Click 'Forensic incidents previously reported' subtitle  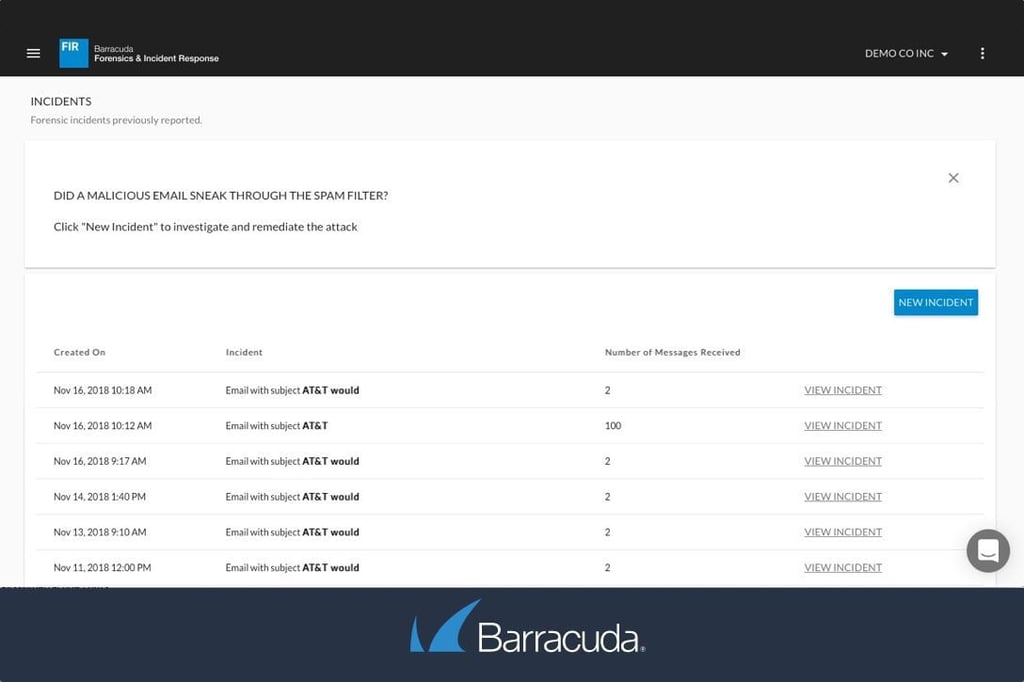click(x=116, y=120)
